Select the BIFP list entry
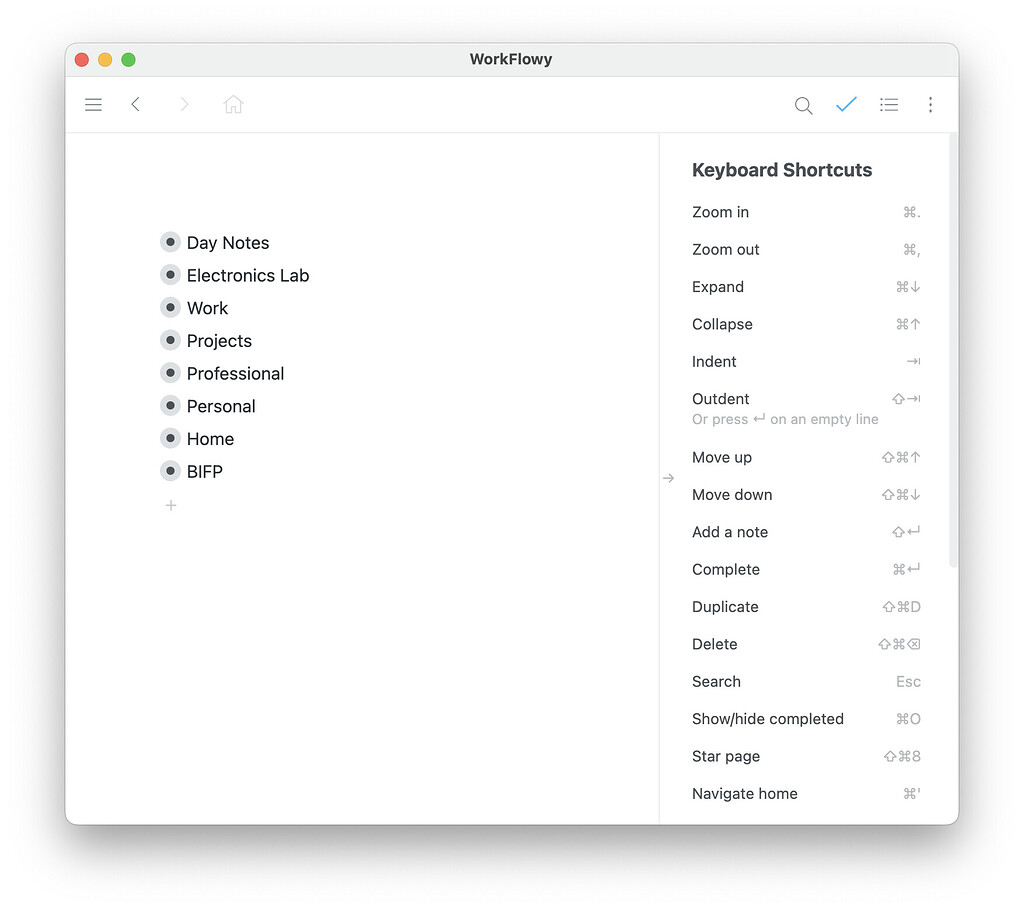 click(x=204, y=471)
